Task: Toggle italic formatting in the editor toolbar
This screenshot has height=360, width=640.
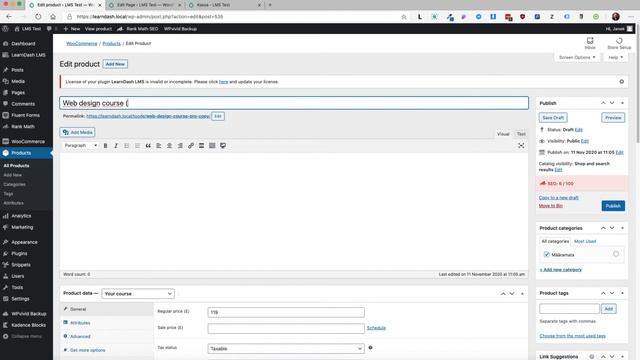Action: pyautogui.click(x=116, y=146)
